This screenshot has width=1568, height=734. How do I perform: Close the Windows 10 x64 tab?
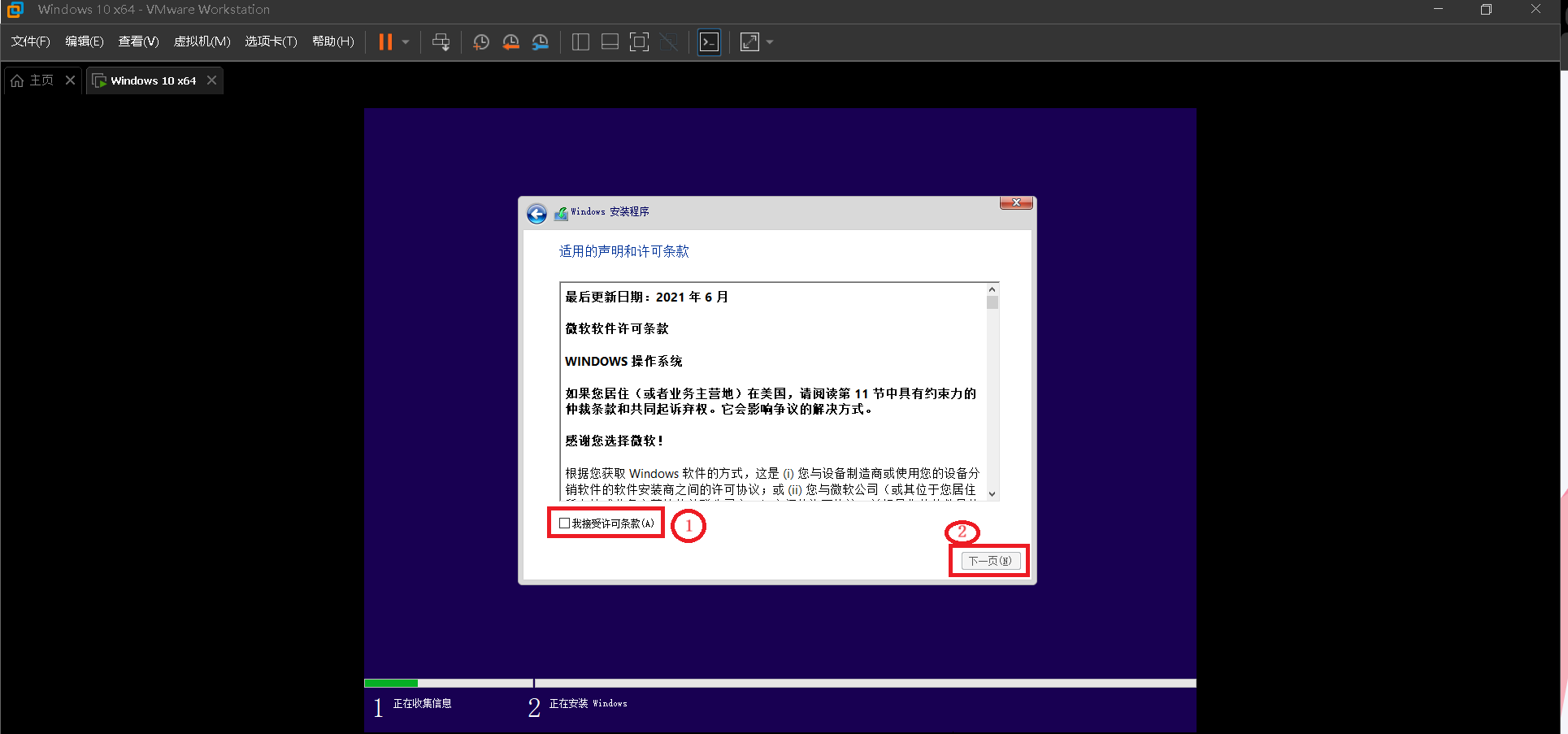click(x=211, y=80)
